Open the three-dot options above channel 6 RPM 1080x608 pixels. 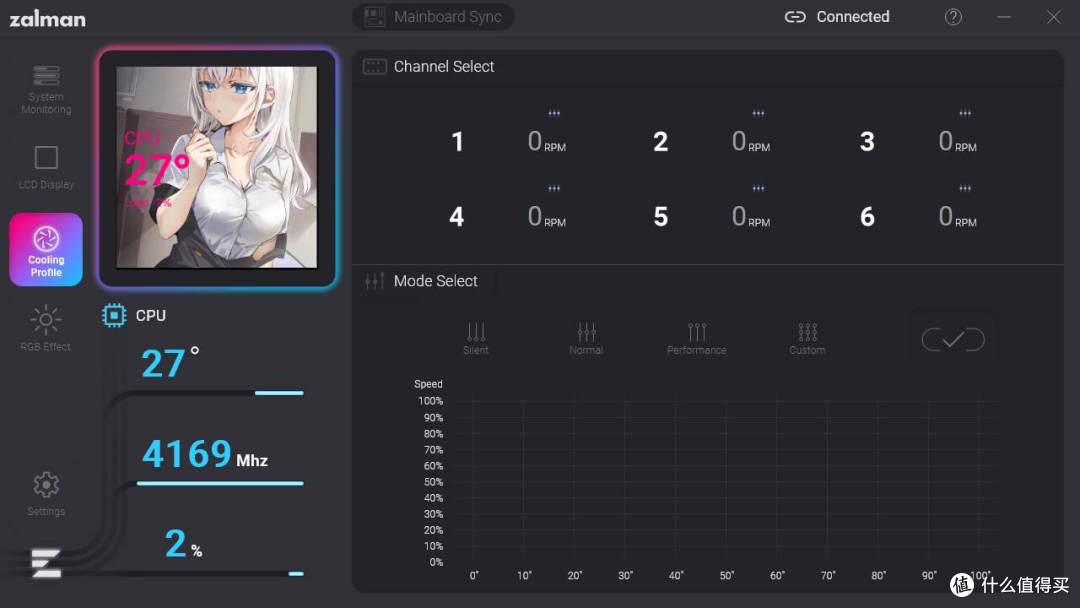pos(965,188)
